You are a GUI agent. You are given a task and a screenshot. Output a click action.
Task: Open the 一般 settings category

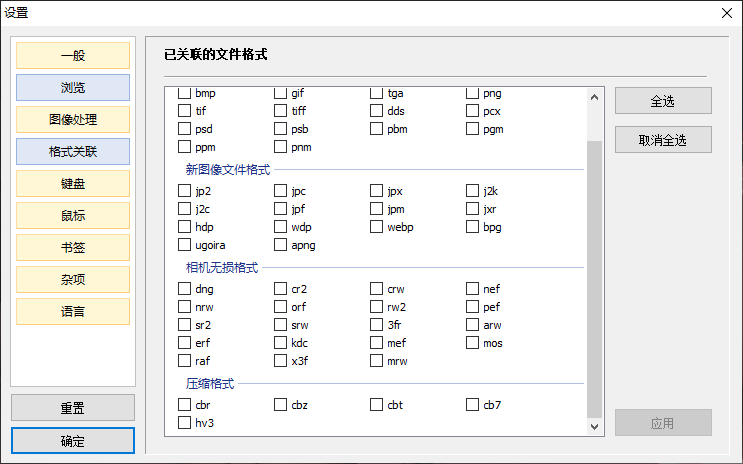click(73, 55)
